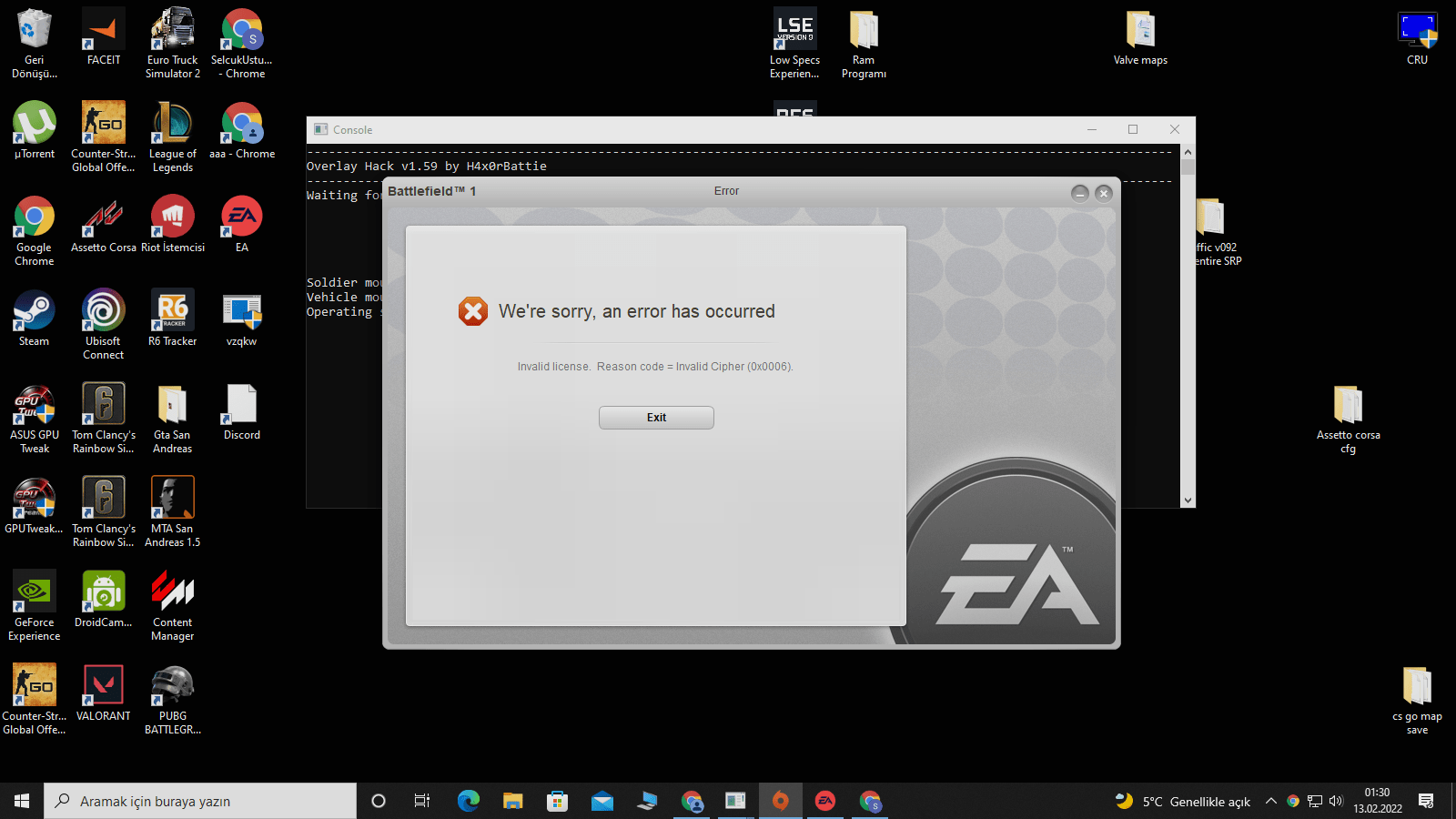The width and height of the screenshot is (1456, 819).
Task: Select the Steam desktop icon
Action: coord(35,318)
